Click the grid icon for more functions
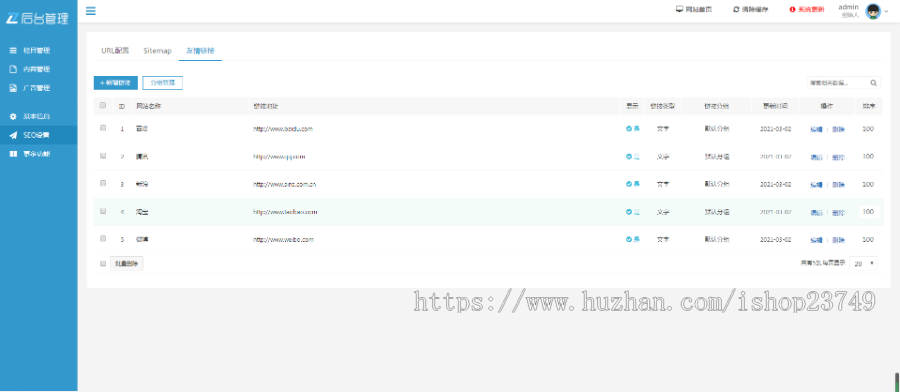This screenshot has width=900, height=392. pyautogui.click(x=13, y=154)
